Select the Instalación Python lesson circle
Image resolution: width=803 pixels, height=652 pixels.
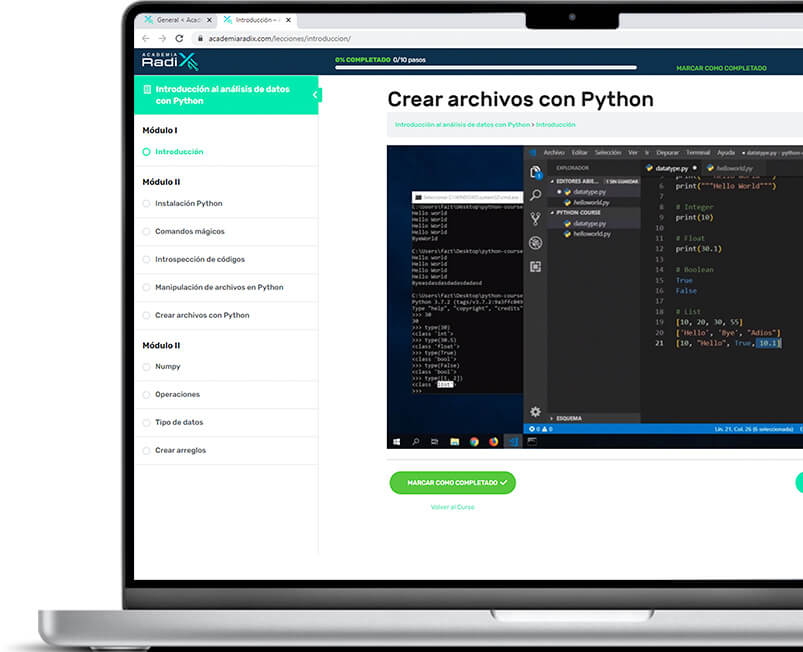pyautogui.click(x=147, y=204)
